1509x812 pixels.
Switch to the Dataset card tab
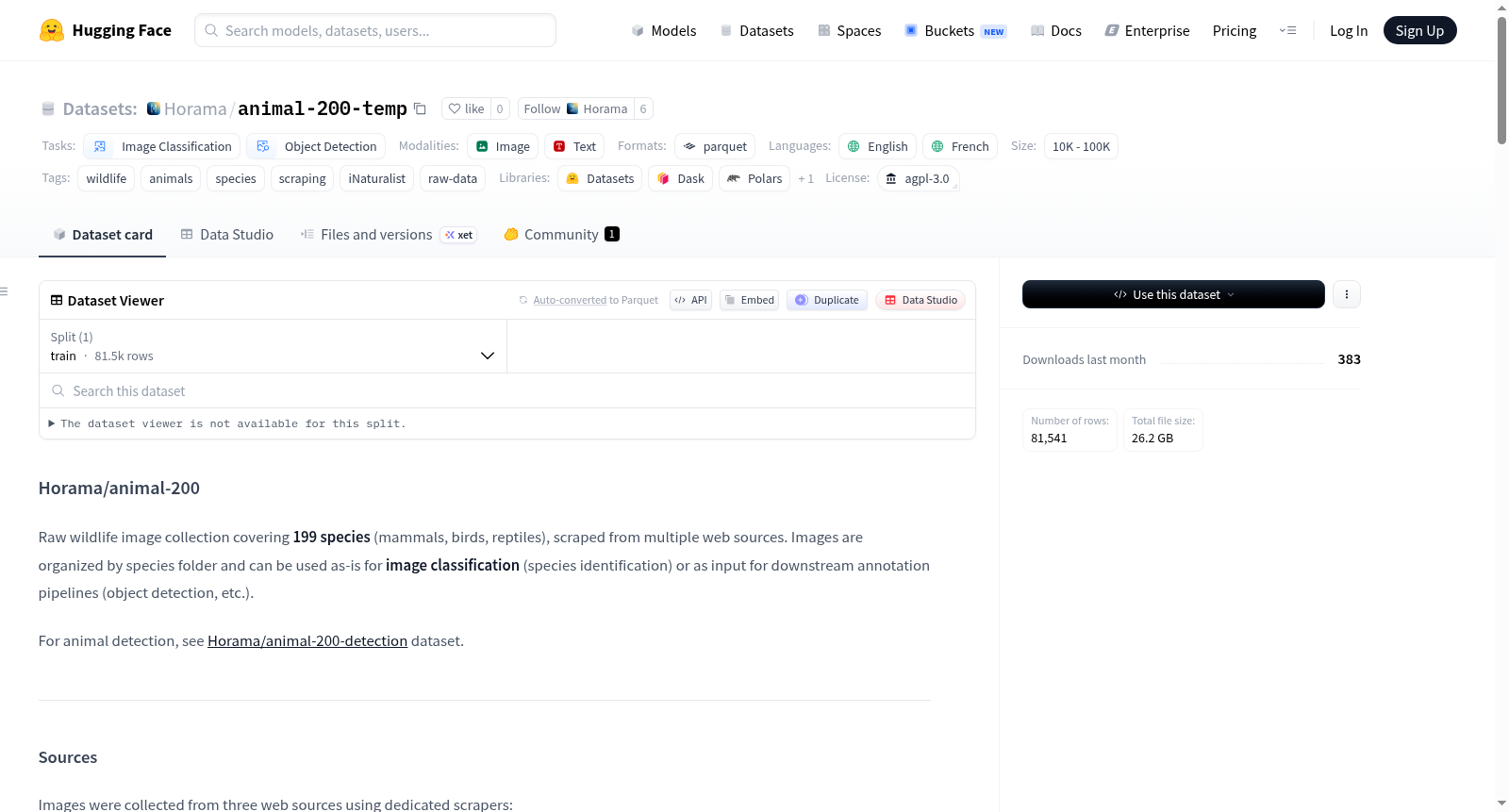click(102, 235)
